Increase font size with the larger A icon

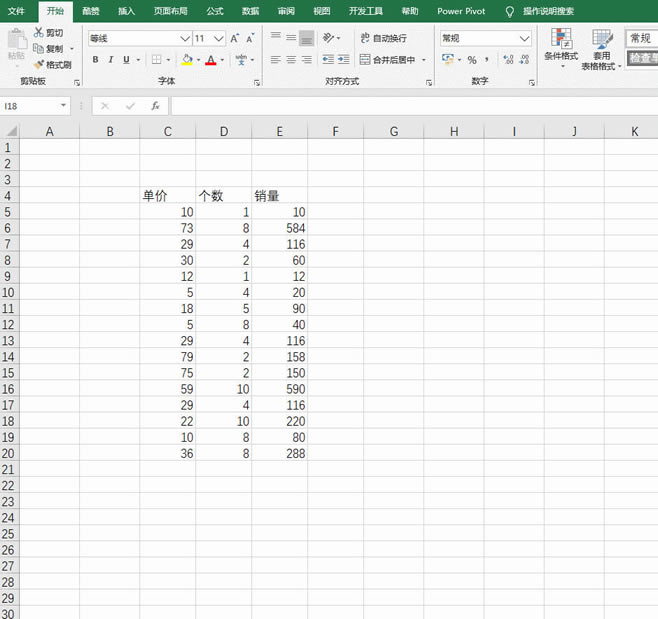(235, 39)
